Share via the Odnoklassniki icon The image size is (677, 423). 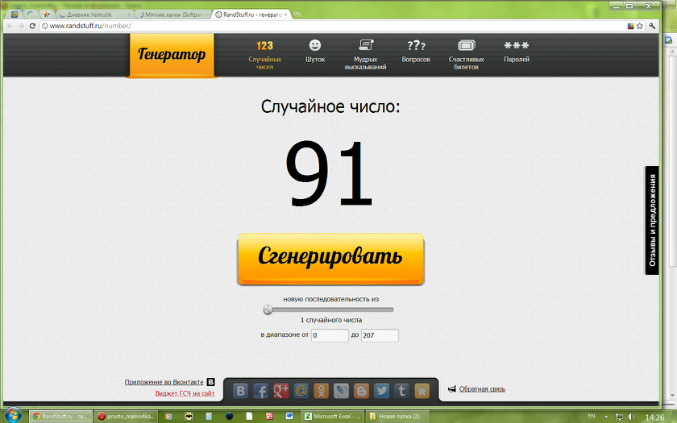pyautogui.click(x=322, y=390)
